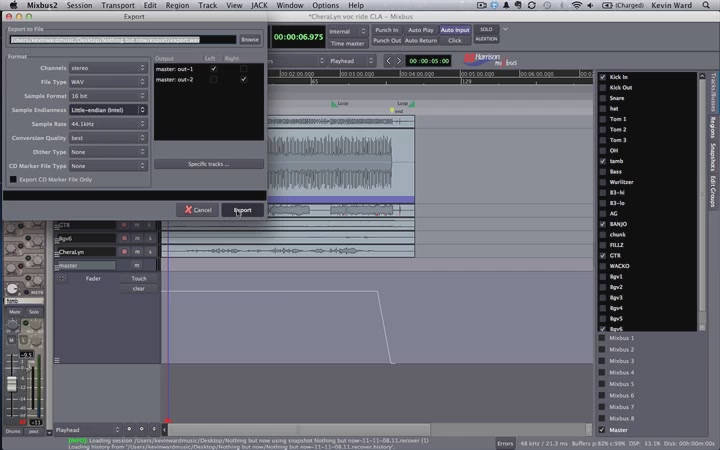Toggle the Punch In button
Viewport: 720px width, 450px height.
[387, 30]
